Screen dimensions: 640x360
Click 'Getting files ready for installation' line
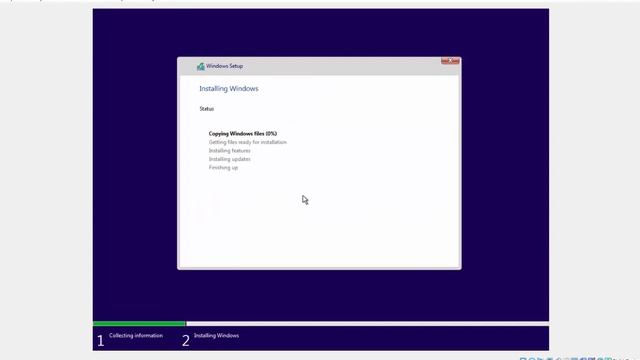coord(248,142)
